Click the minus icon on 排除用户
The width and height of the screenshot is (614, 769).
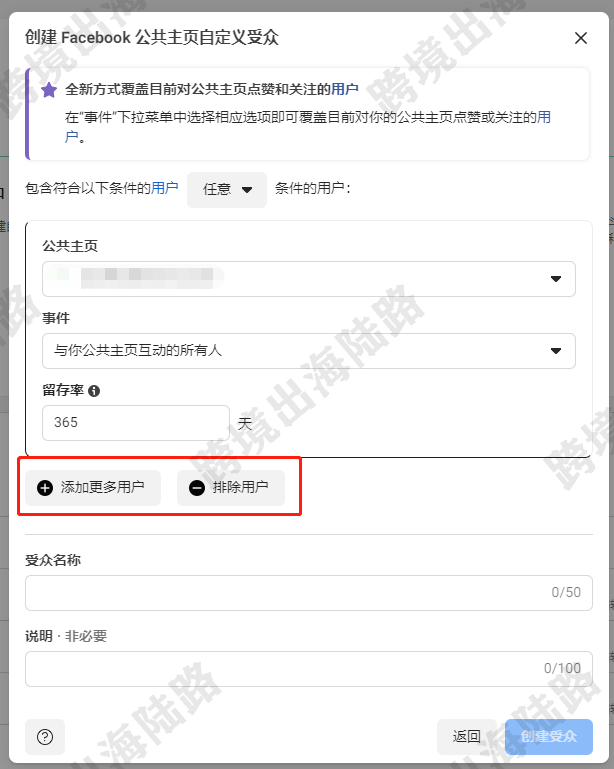(x=197, y=488)
